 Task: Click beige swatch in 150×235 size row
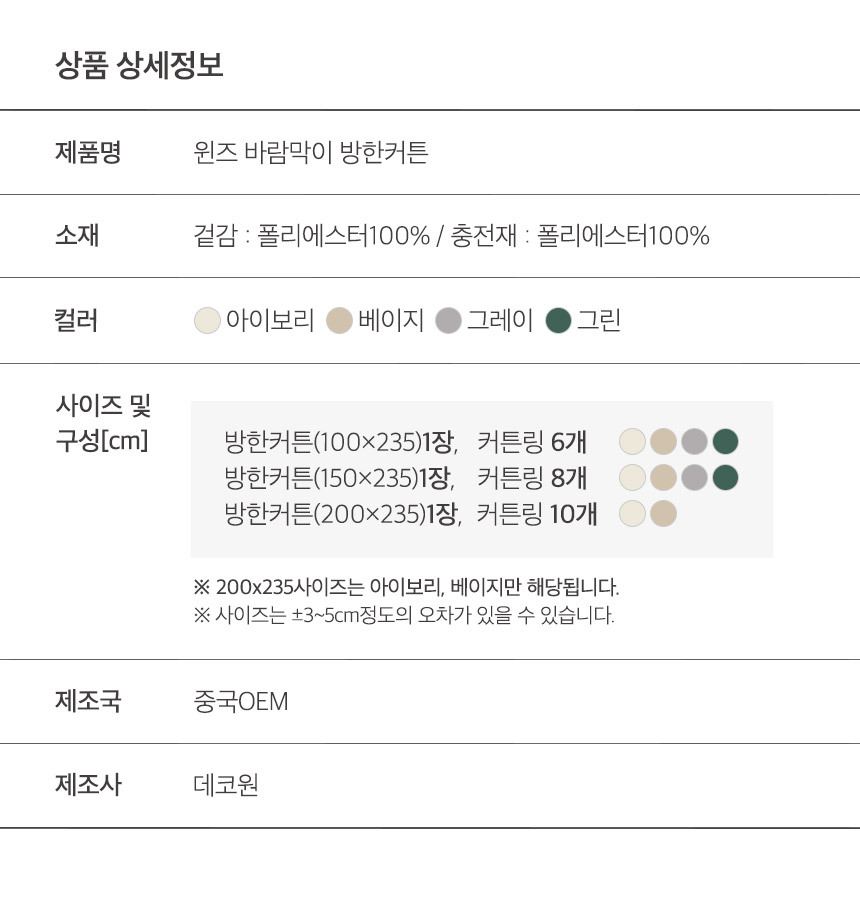pos(663,478)
